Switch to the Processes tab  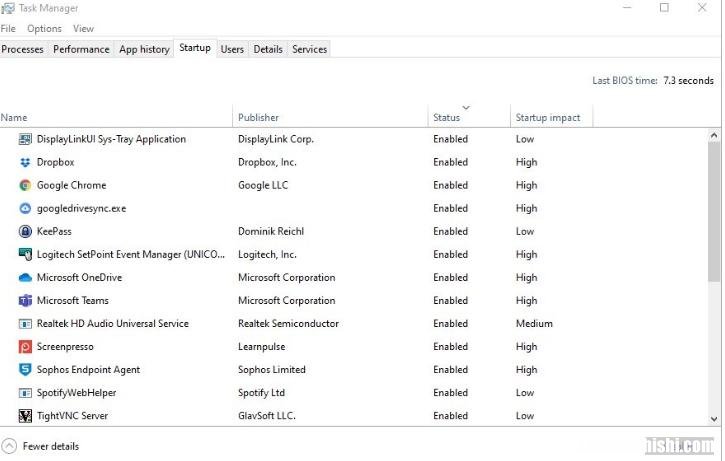click(23, 49)
